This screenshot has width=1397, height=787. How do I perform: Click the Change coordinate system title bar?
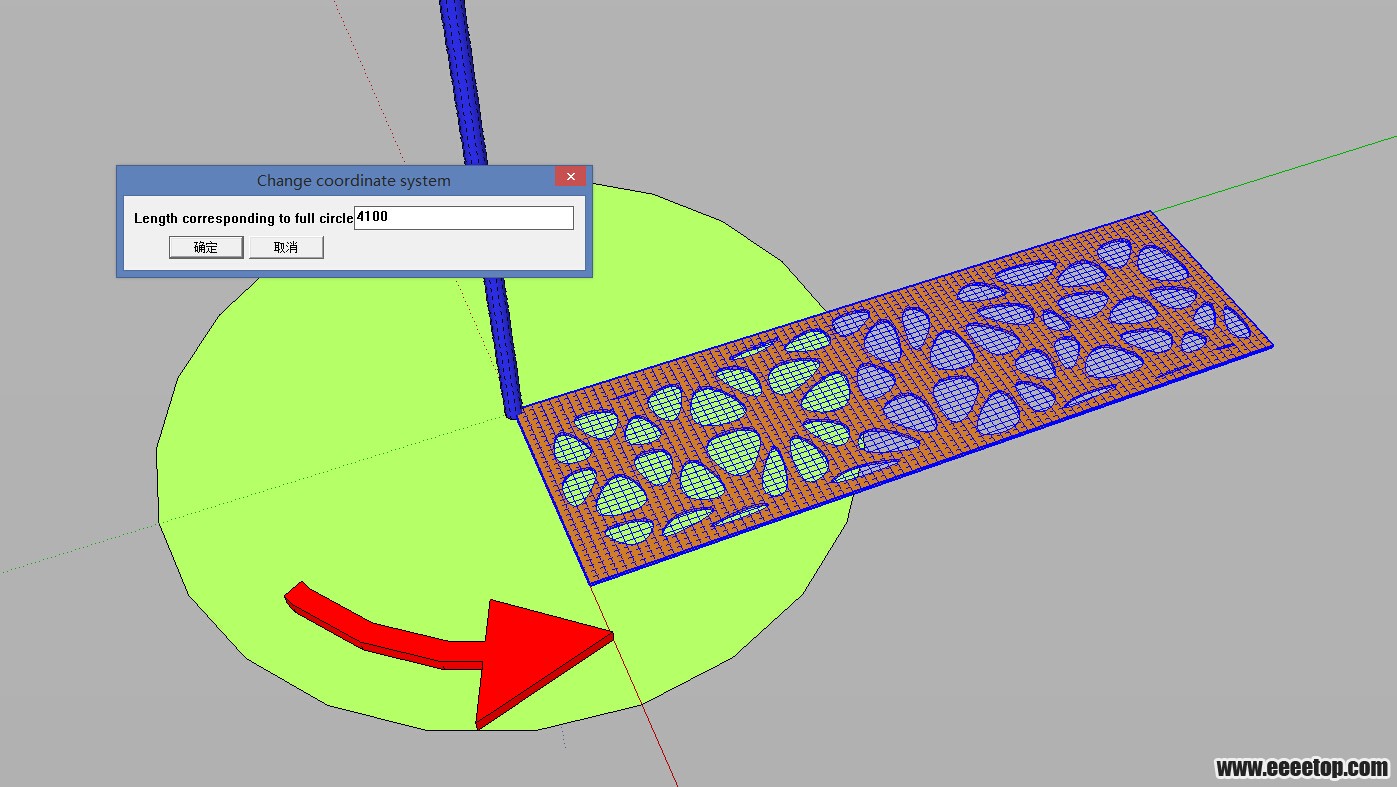tap(353, 180)
